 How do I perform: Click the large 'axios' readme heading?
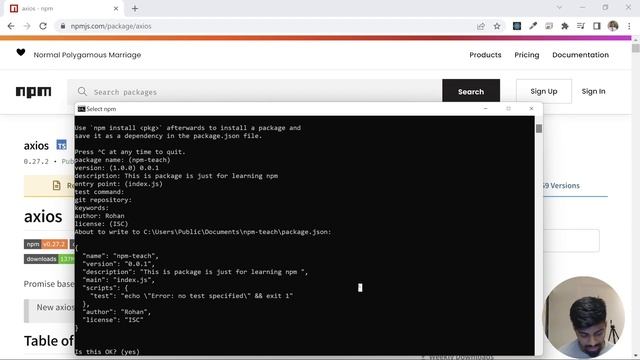pyautogui.click(x=43, y=216)
